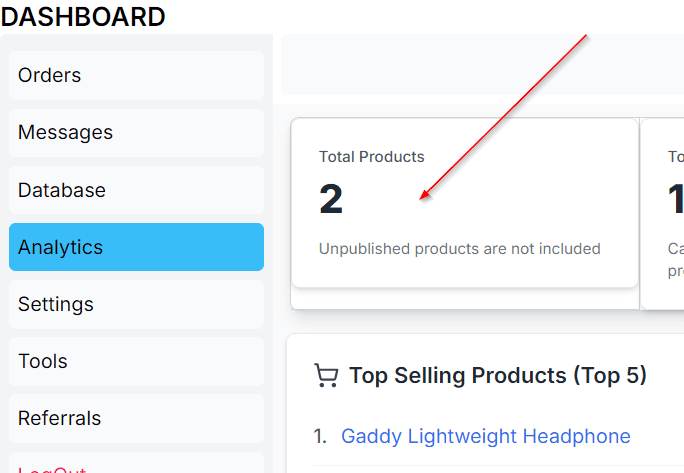Image resolution: width=684 pixels, height=473 pixels.
Task: Click the Total Products card label
Action: tap(372, 157)
